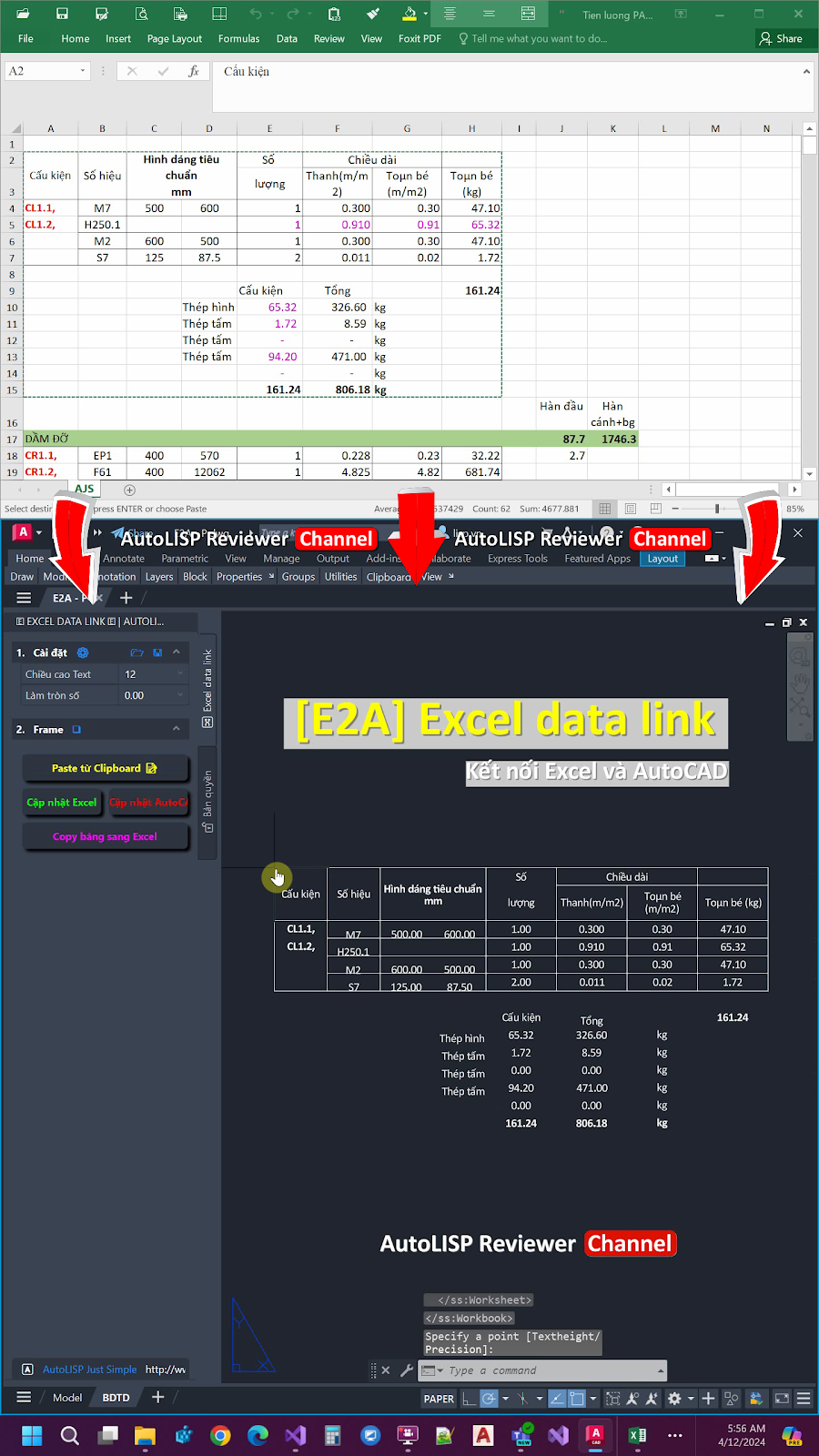Screen dimensions: 819x1456
Task: Collapse the Frame section chevron
Action: (x=177, y=730)
